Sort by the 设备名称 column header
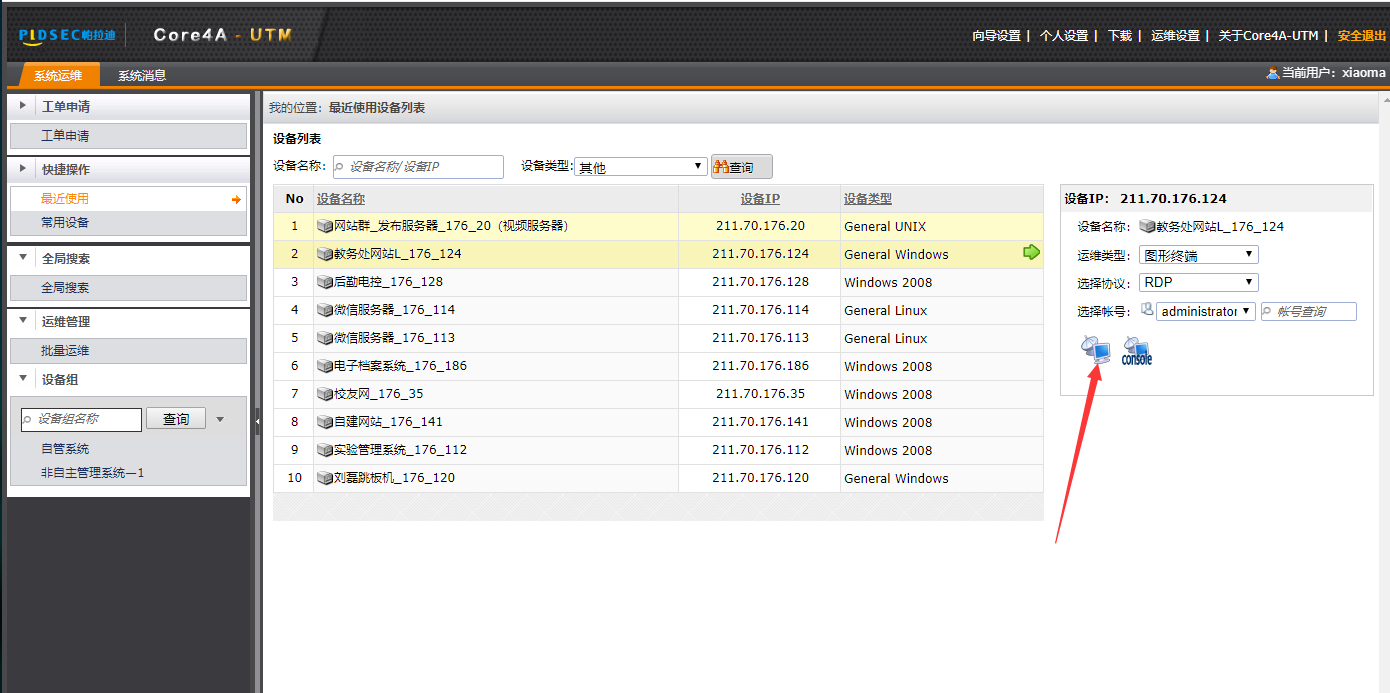 341,199
